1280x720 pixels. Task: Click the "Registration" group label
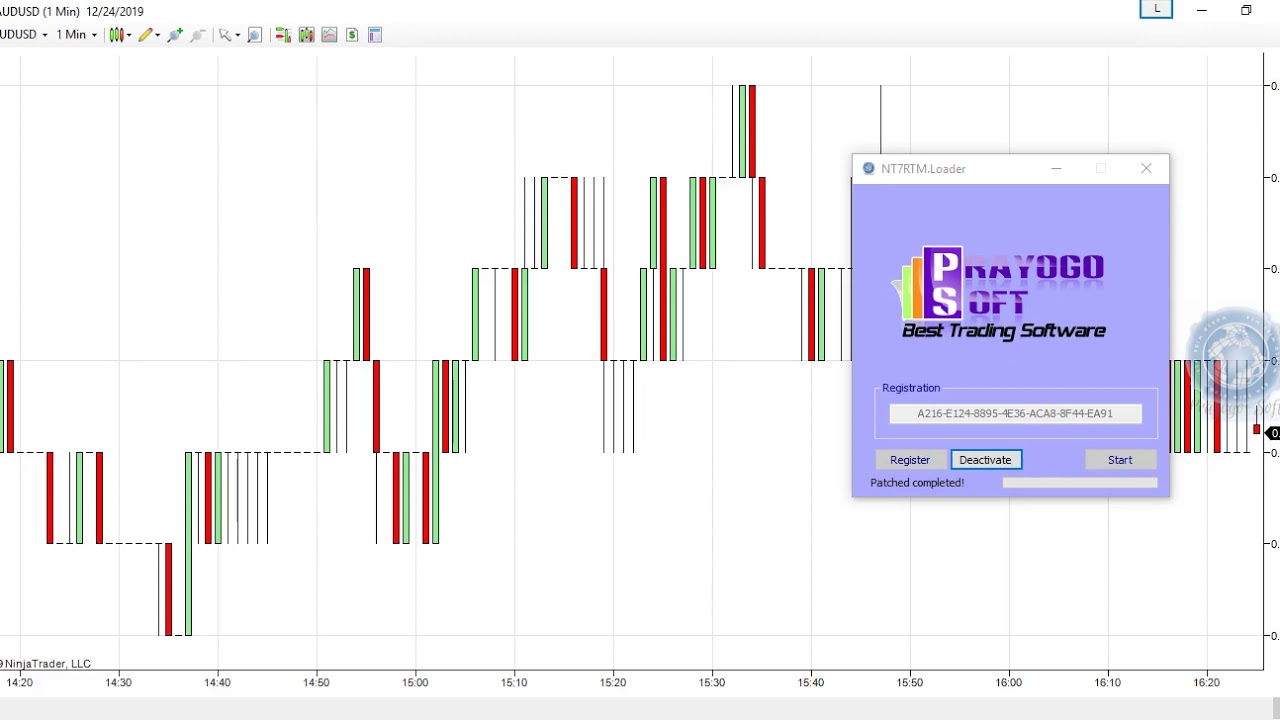pos(911,388)
